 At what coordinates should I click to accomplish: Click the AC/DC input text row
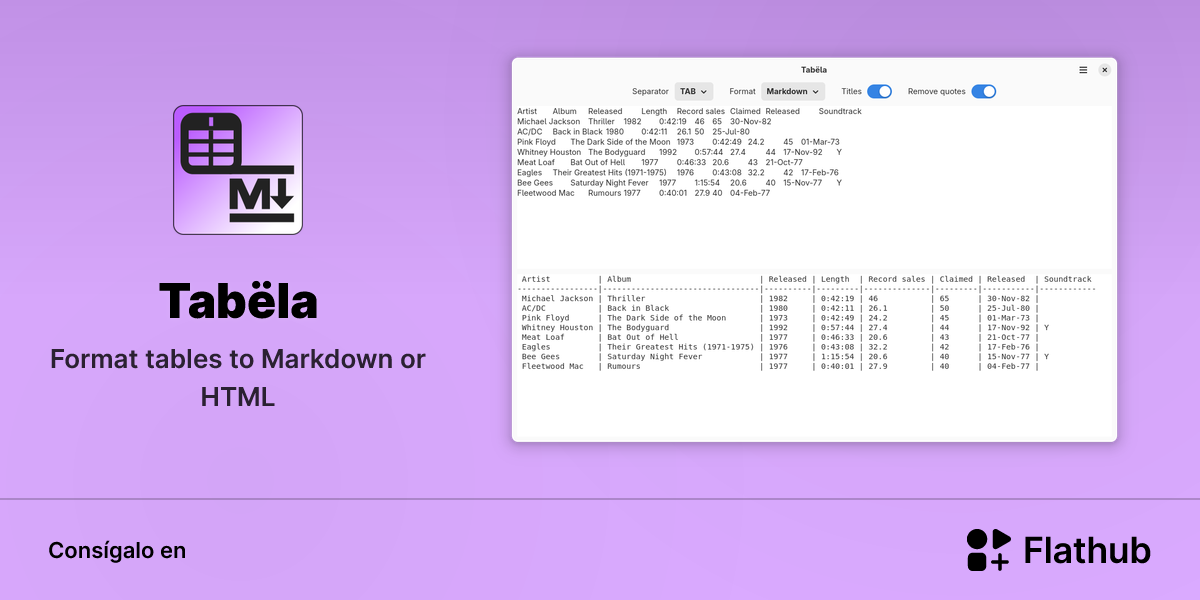[633, 132]
